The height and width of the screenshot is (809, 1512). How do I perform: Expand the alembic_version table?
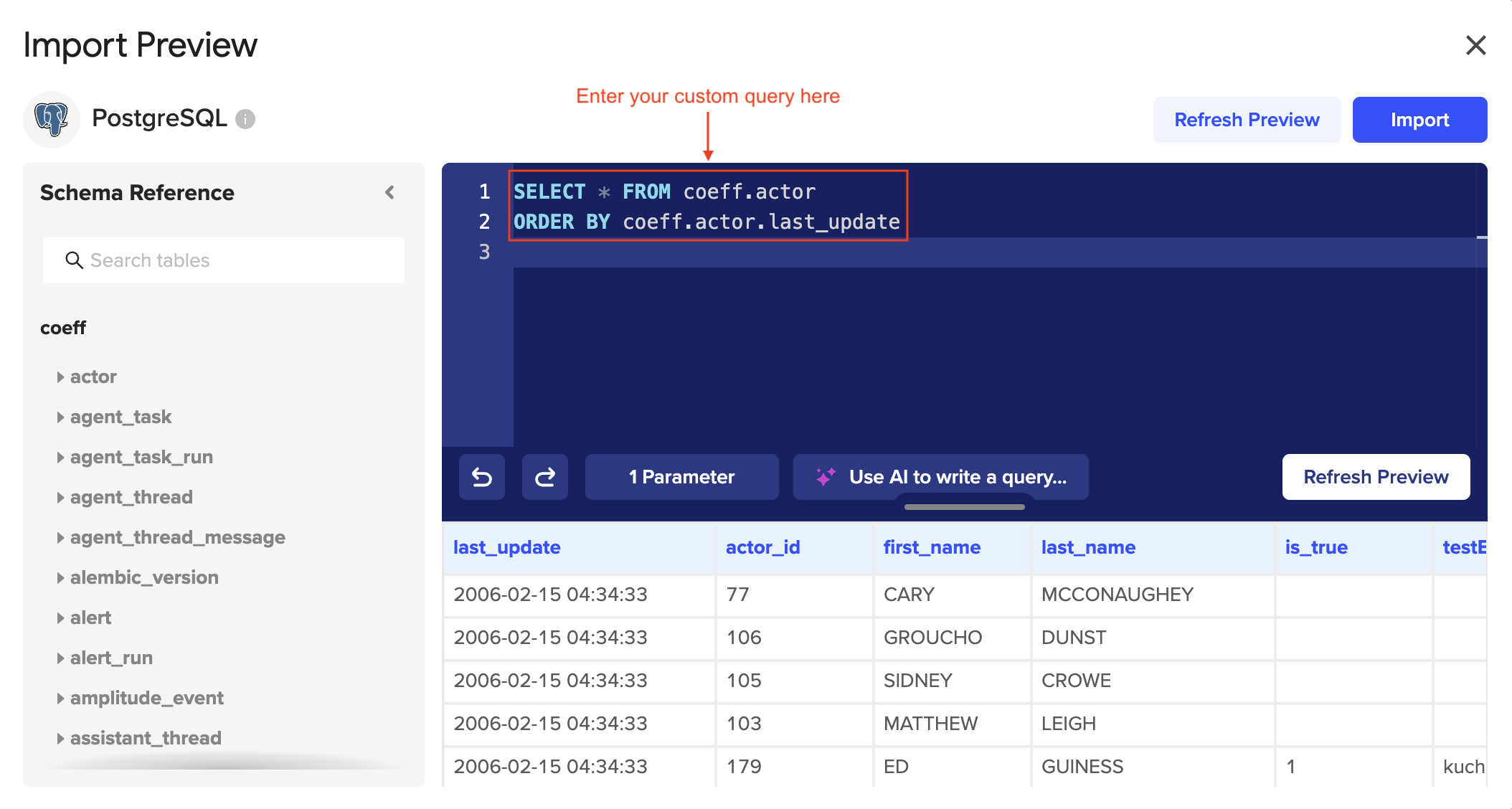60,578
